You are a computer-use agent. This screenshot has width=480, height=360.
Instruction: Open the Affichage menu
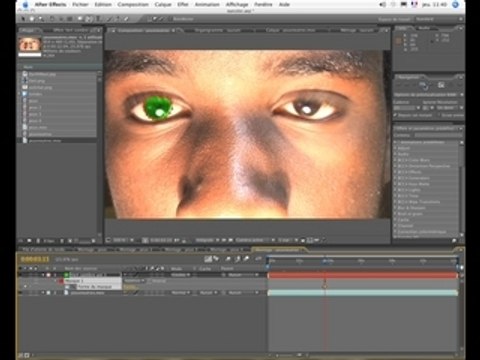tap(237, 5)
